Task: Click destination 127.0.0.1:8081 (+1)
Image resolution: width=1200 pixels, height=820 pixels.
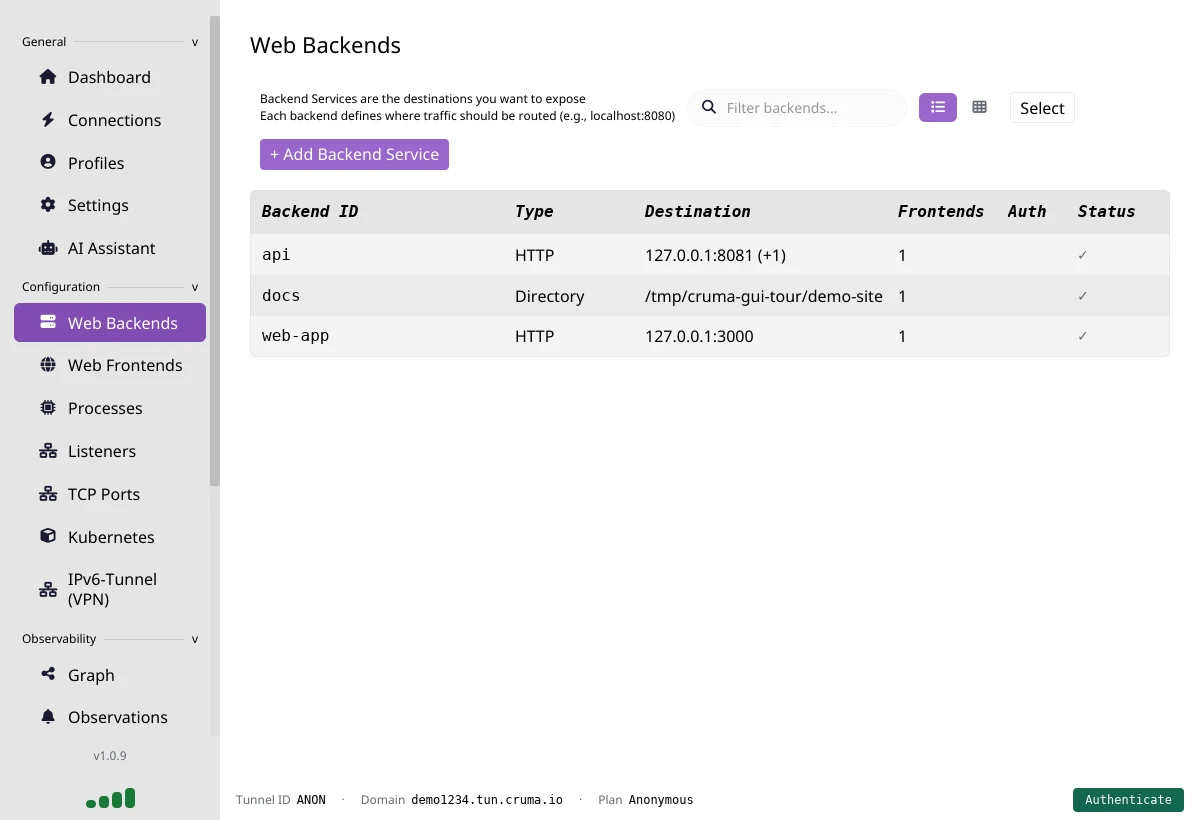Action: 715,255
